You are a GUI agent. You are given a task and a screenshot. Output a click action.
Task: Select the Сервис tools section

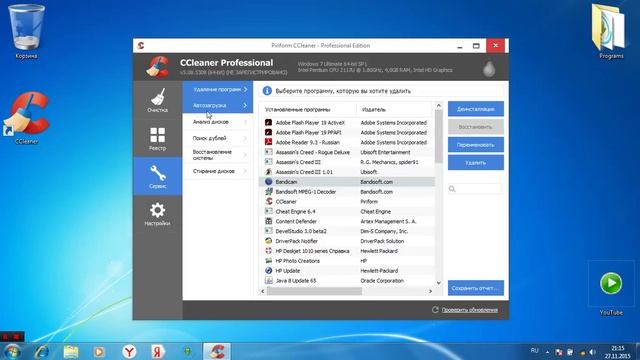[158, 176]
